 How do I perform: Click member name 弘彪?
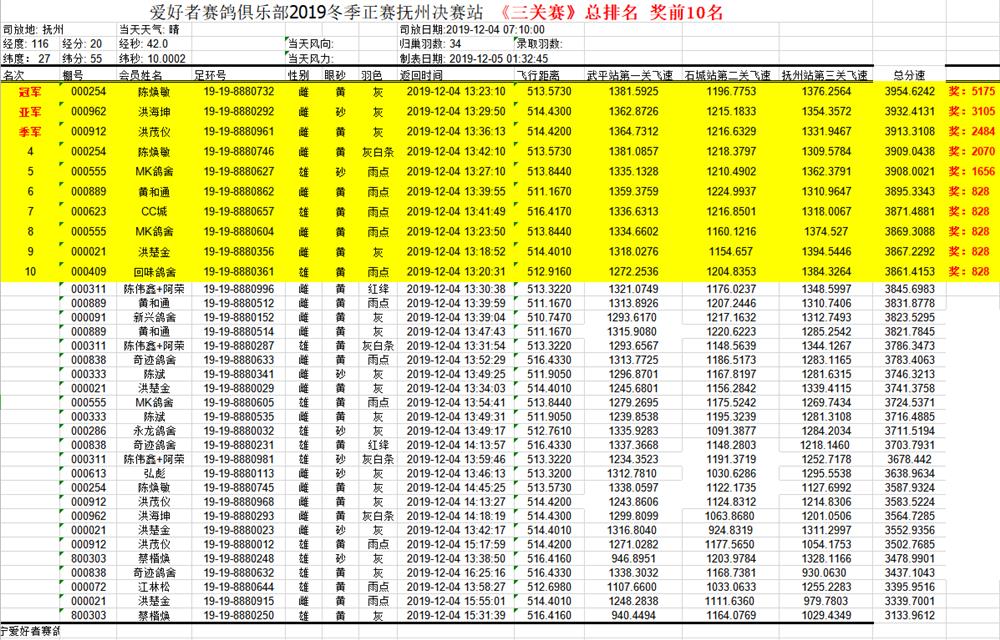(154, 474)
